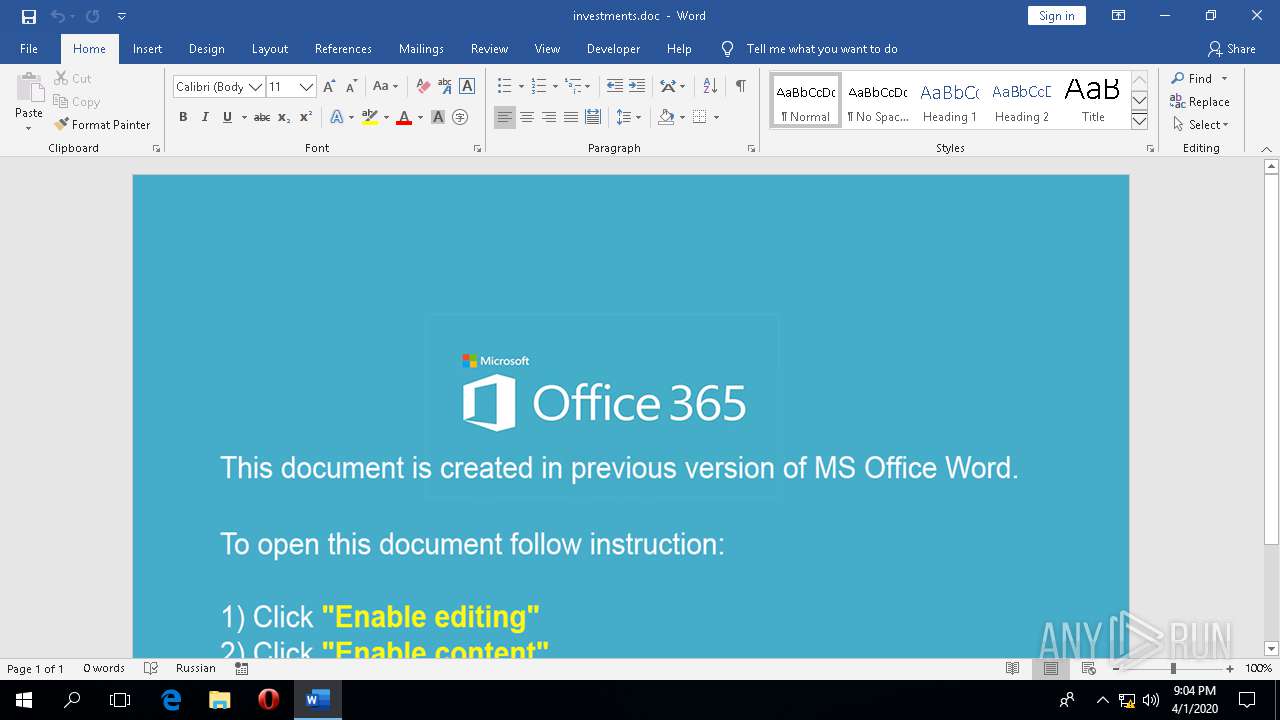This screenshot has width=1280, height=720.
Task: Open the Bullets dropdown arrow
Action: point(521,87)
